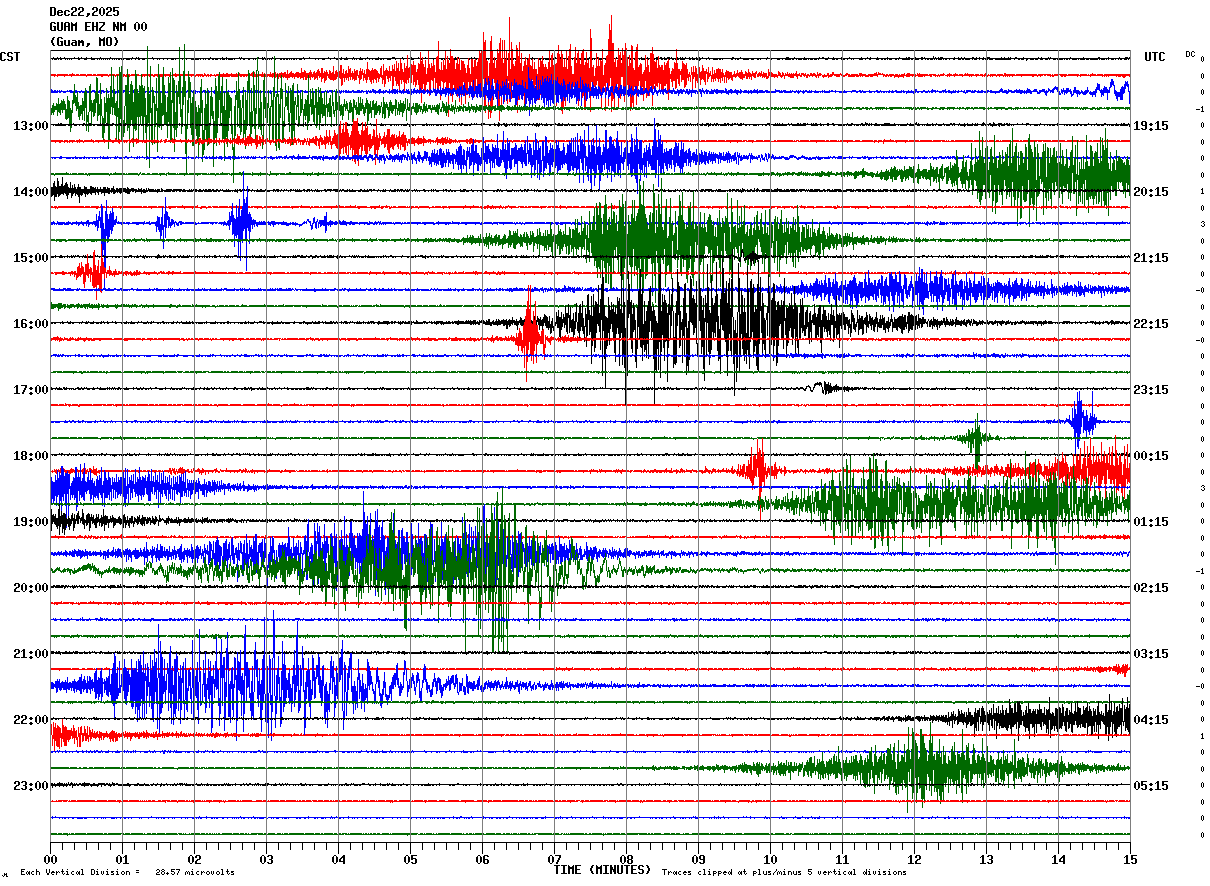Click the 02:15 UTC time label
Screen dimensions: 1210x886
pos(1151,588)
